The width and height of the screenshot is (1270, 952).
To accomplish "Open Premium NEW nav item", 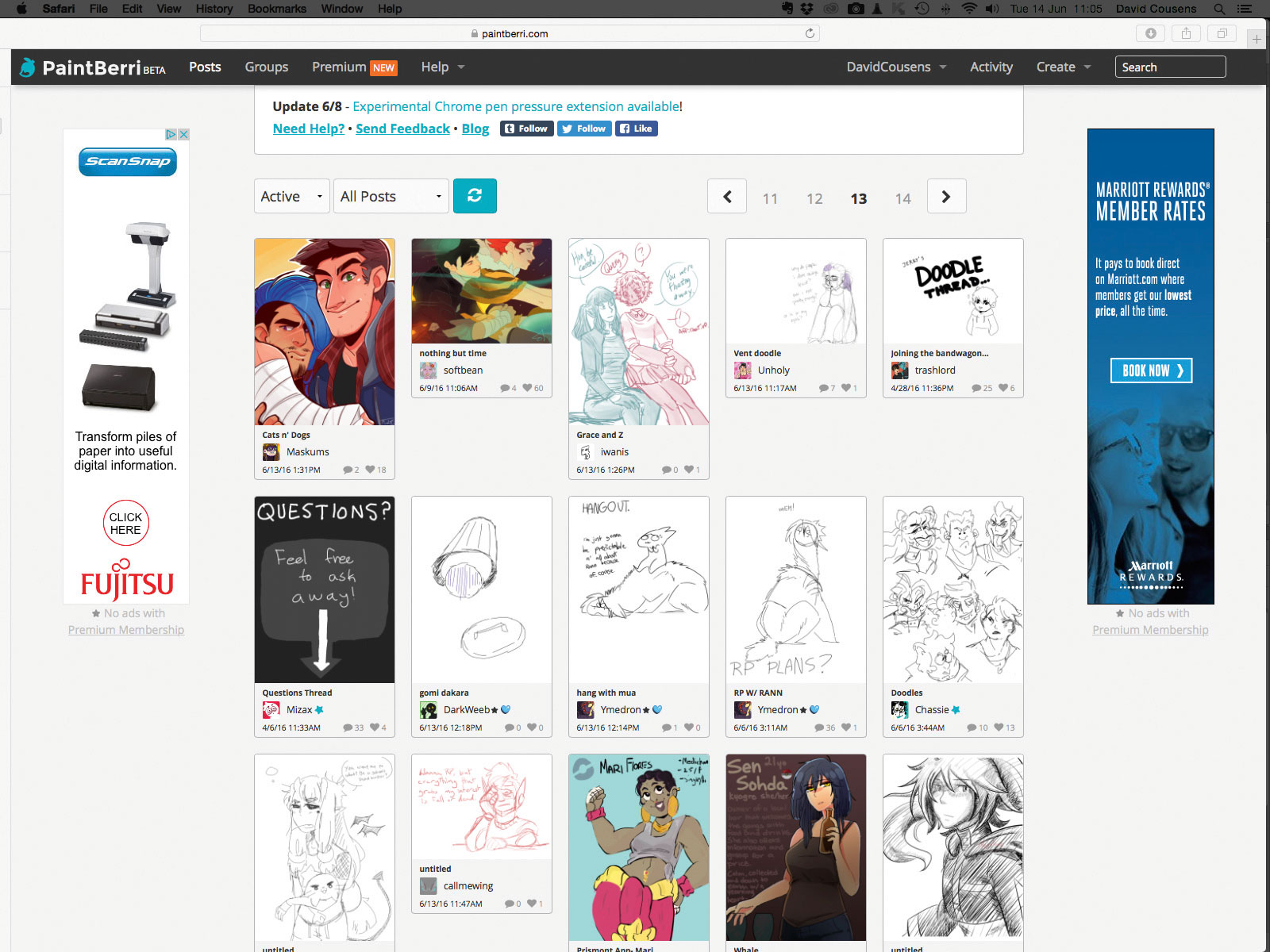I will pos(354,67).
